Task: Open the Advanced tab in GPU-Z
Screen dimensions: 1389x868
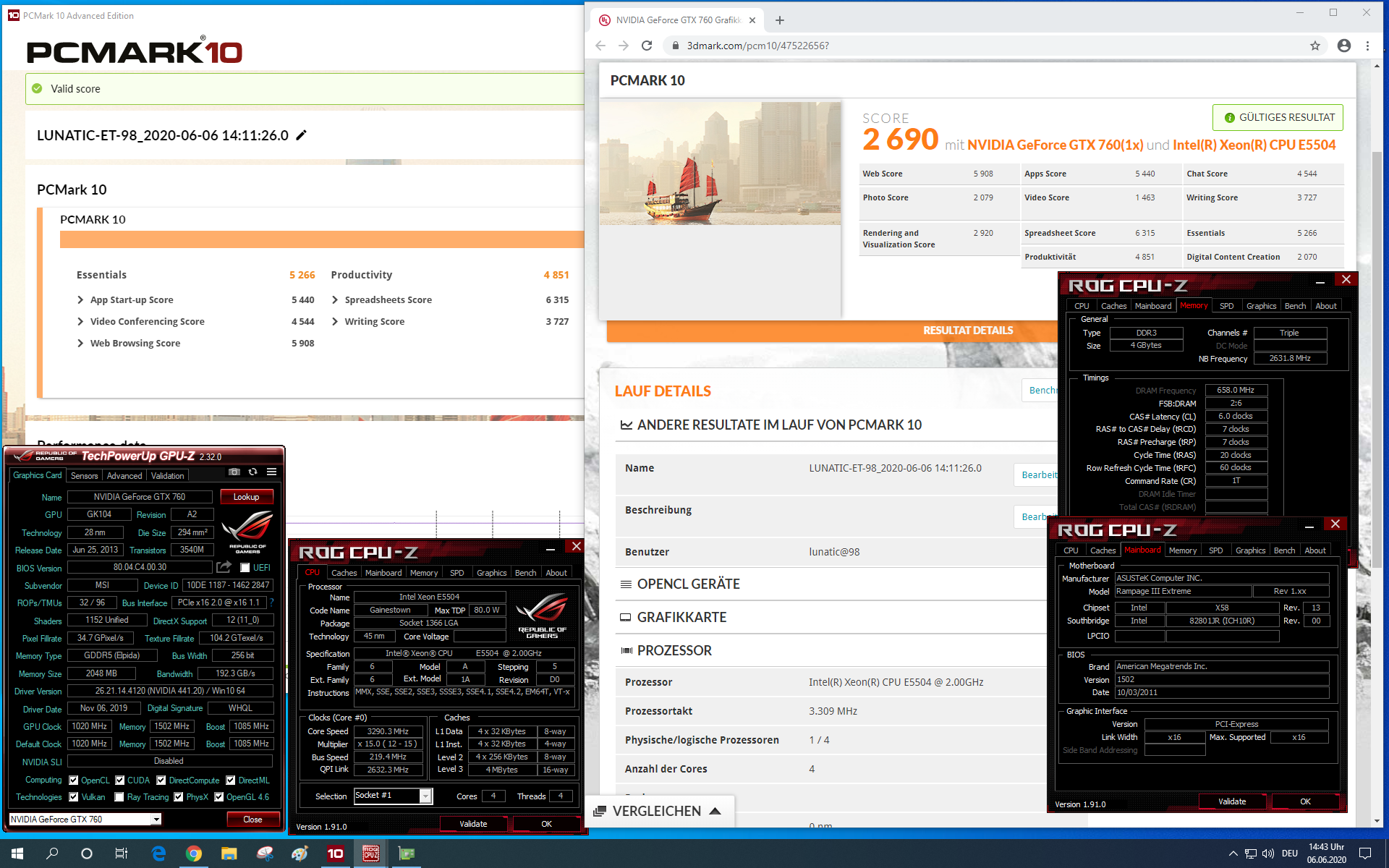Action: point(124,476)
